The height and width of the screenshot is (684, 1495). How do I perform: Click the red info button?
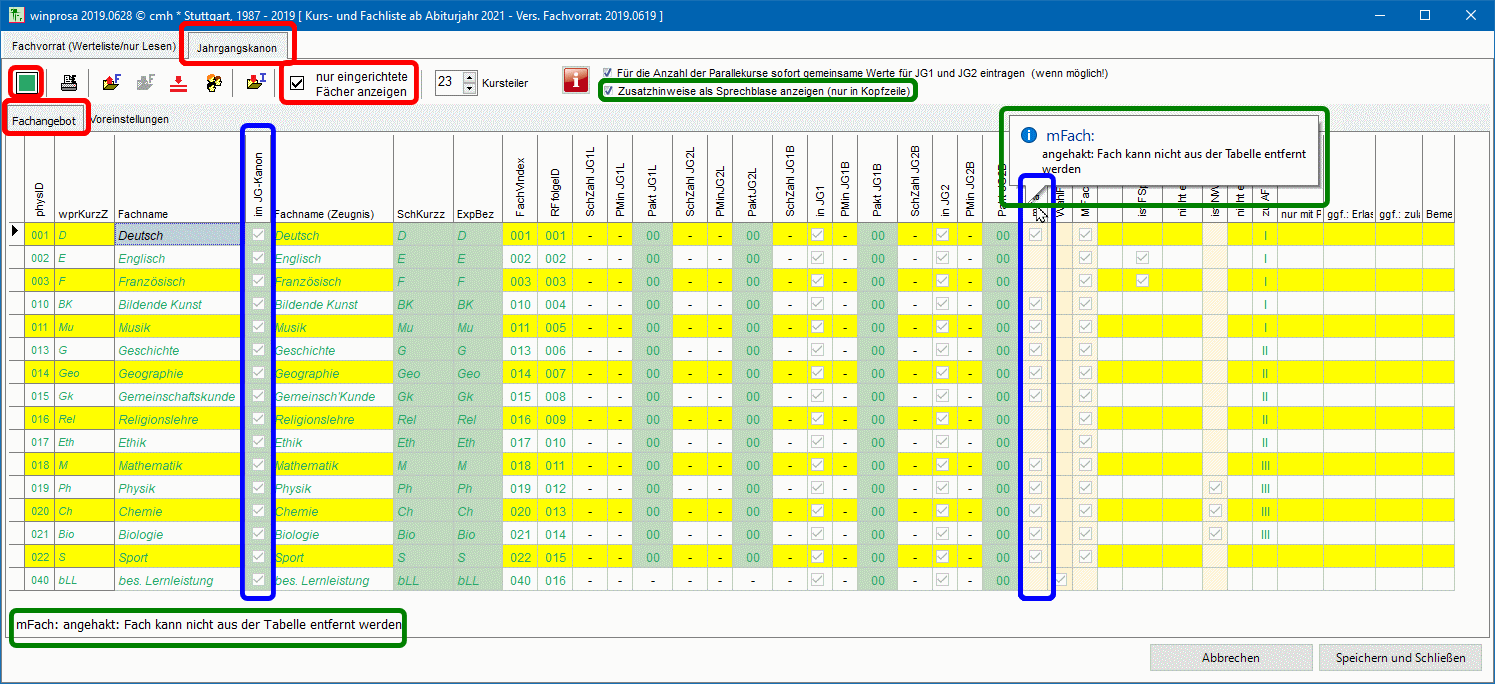(x=575, y=81)
